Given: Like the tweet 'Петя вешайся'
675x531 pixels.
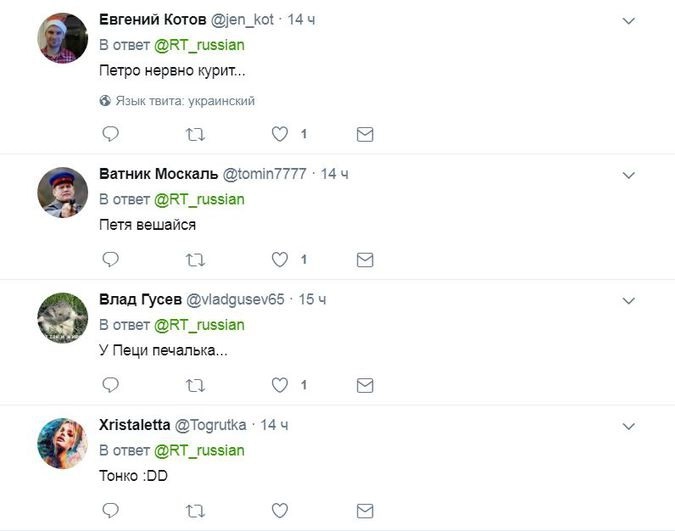Looking at the screenshot, I should click(281, 260).
